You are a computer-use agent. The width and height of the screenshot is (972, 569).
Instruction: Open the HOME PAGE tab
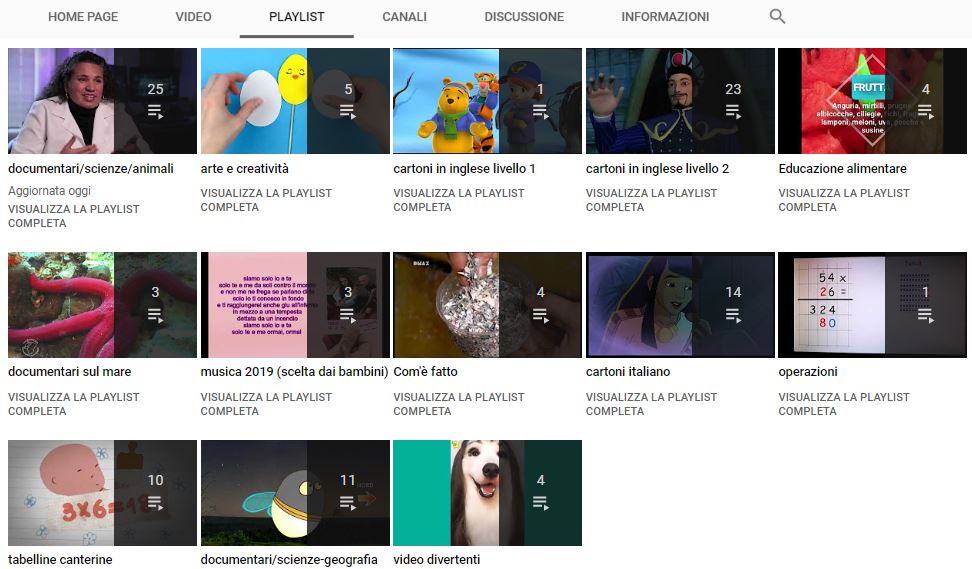coord(83,17)
